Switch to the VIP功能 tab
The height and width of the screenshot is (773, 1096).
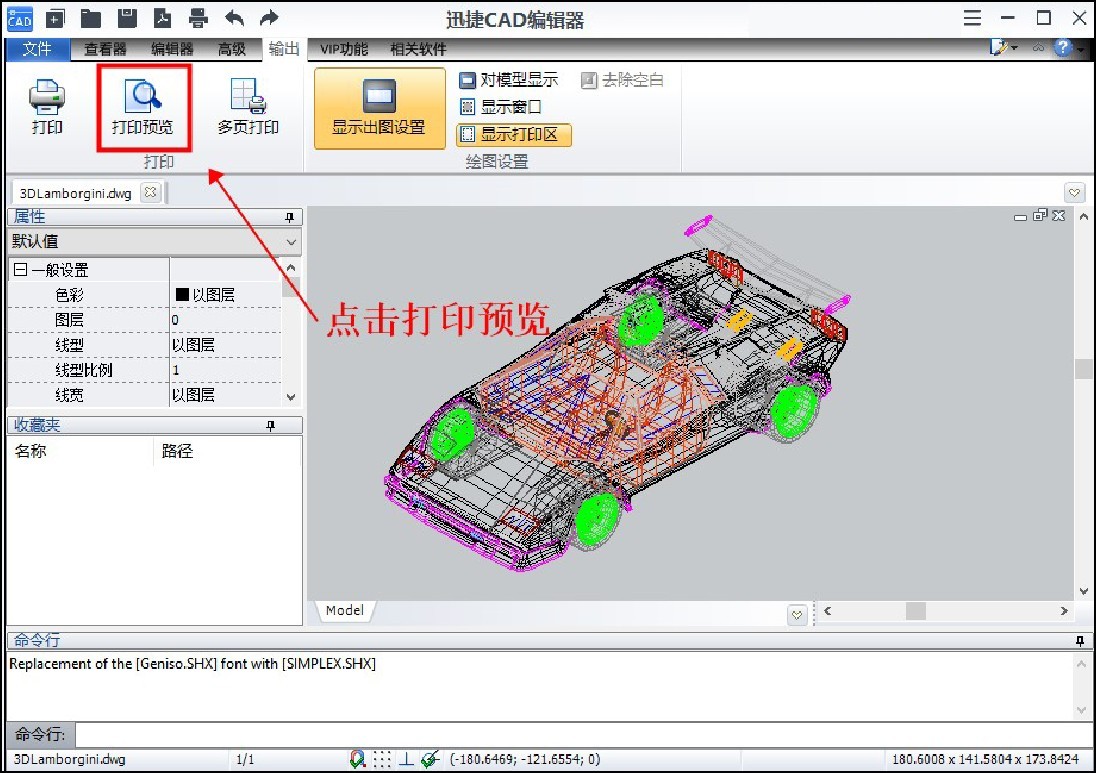pyautogui.click(x=343, y=49)
